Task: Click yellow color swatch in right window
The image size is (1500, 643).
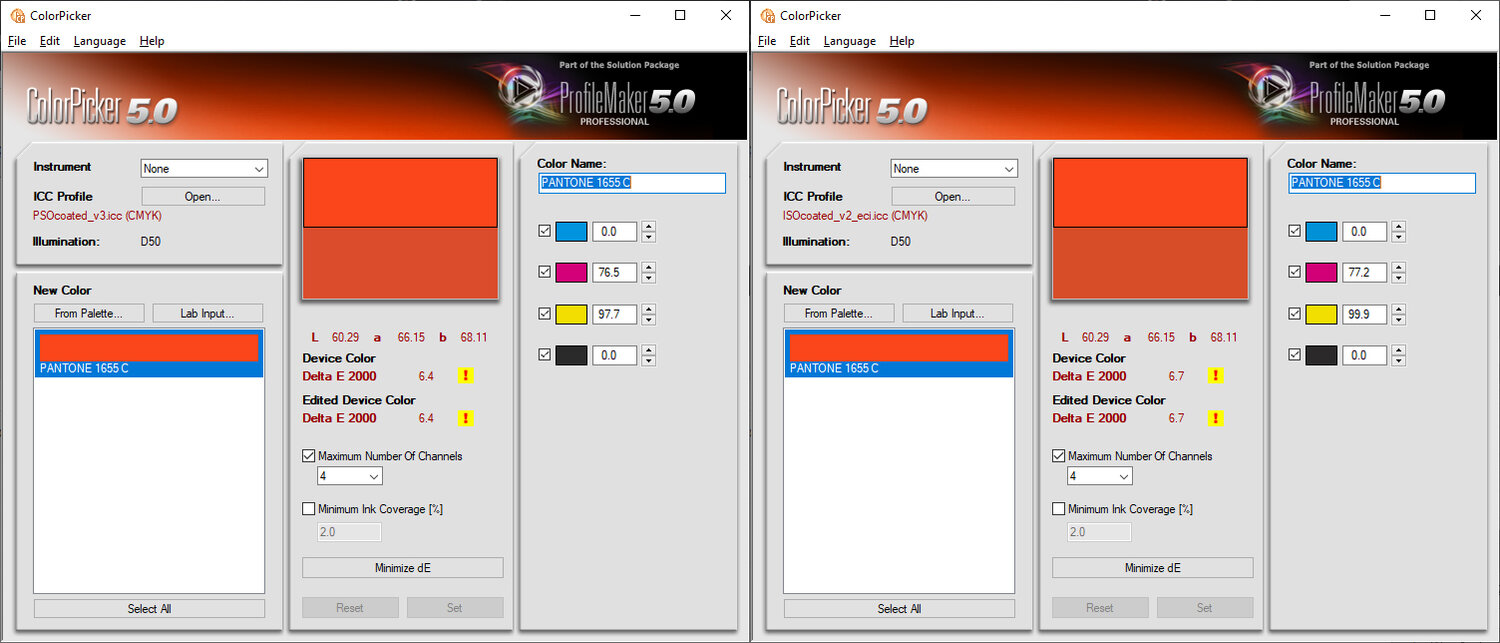Action: 1321,314
